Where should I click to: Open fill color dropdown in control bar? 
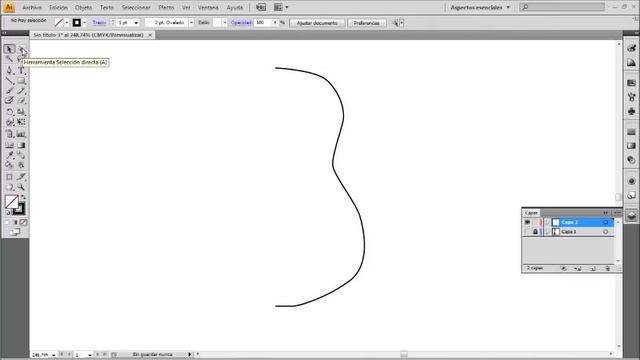pos(67,23)
